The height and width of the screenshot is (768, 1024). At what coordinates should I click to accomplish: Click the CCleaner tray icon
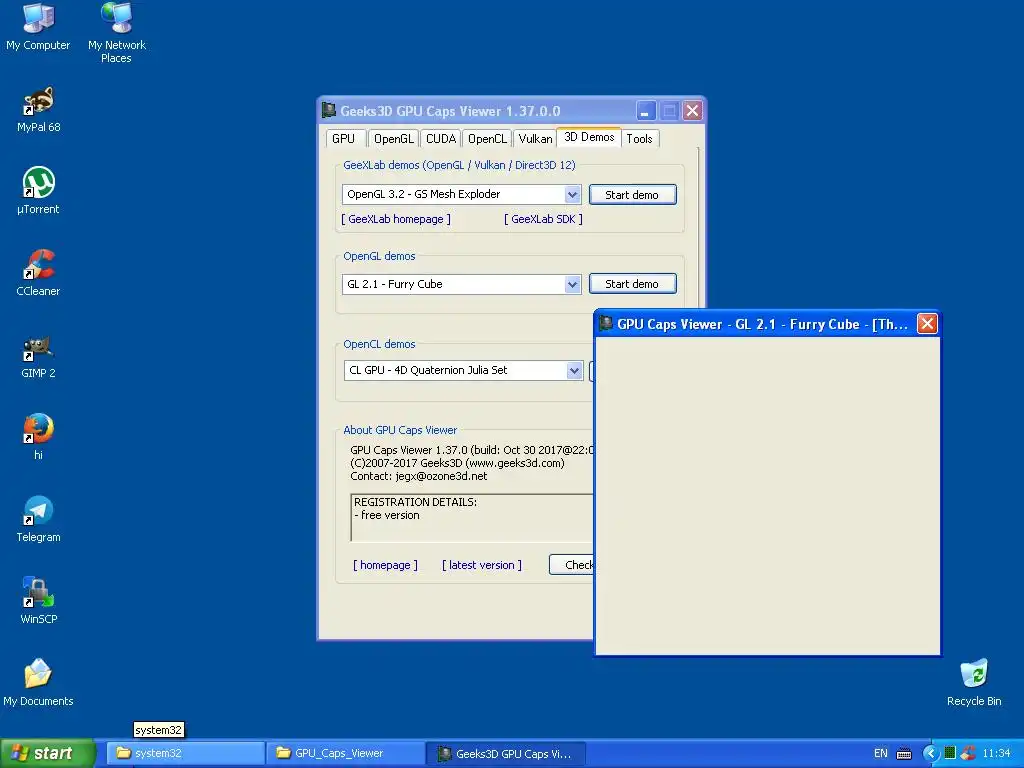click(x=968, y=753)
